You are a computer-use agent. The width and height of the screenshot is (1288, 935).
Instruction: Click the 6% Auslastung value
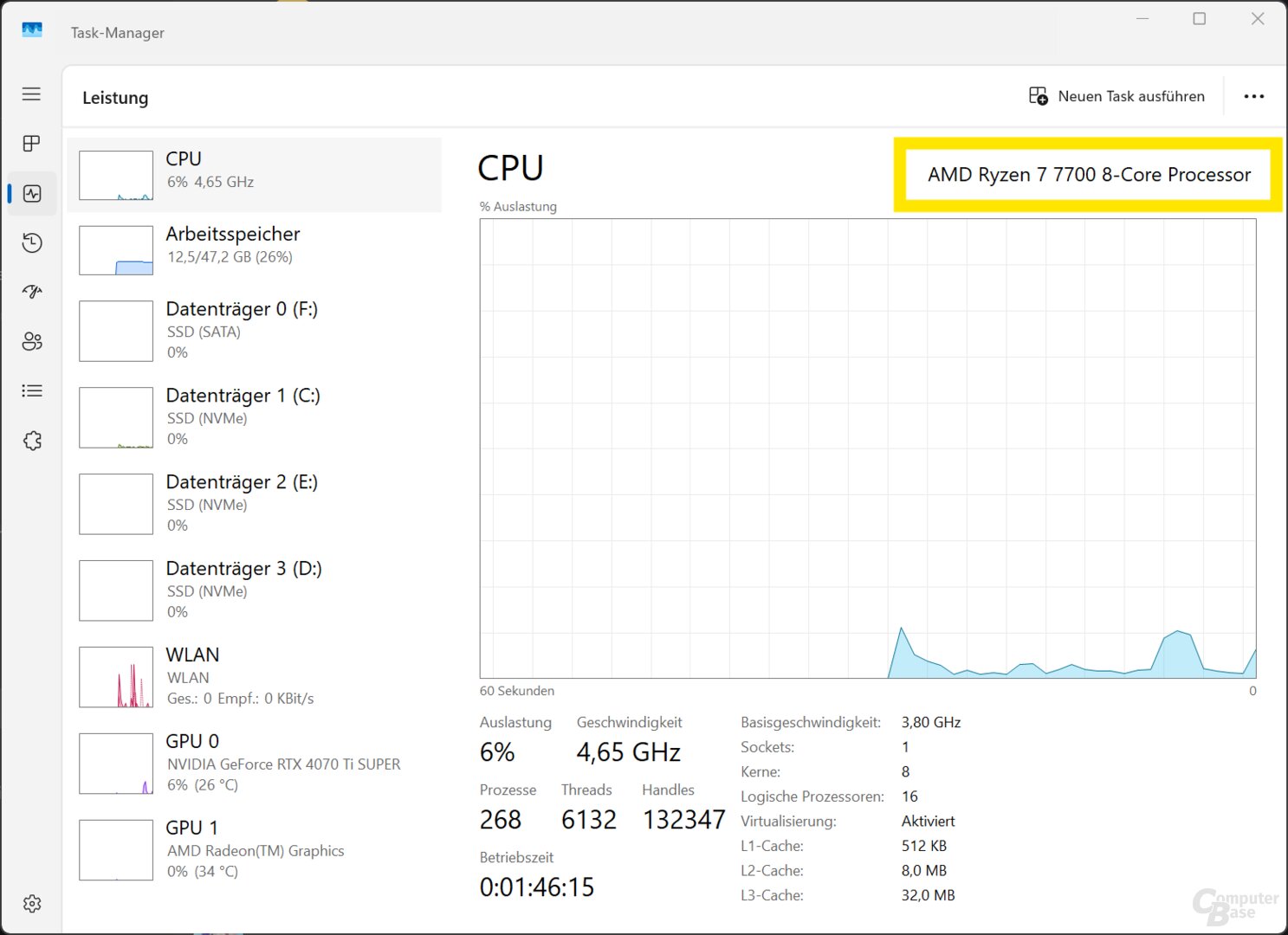(x=497, y=752)
